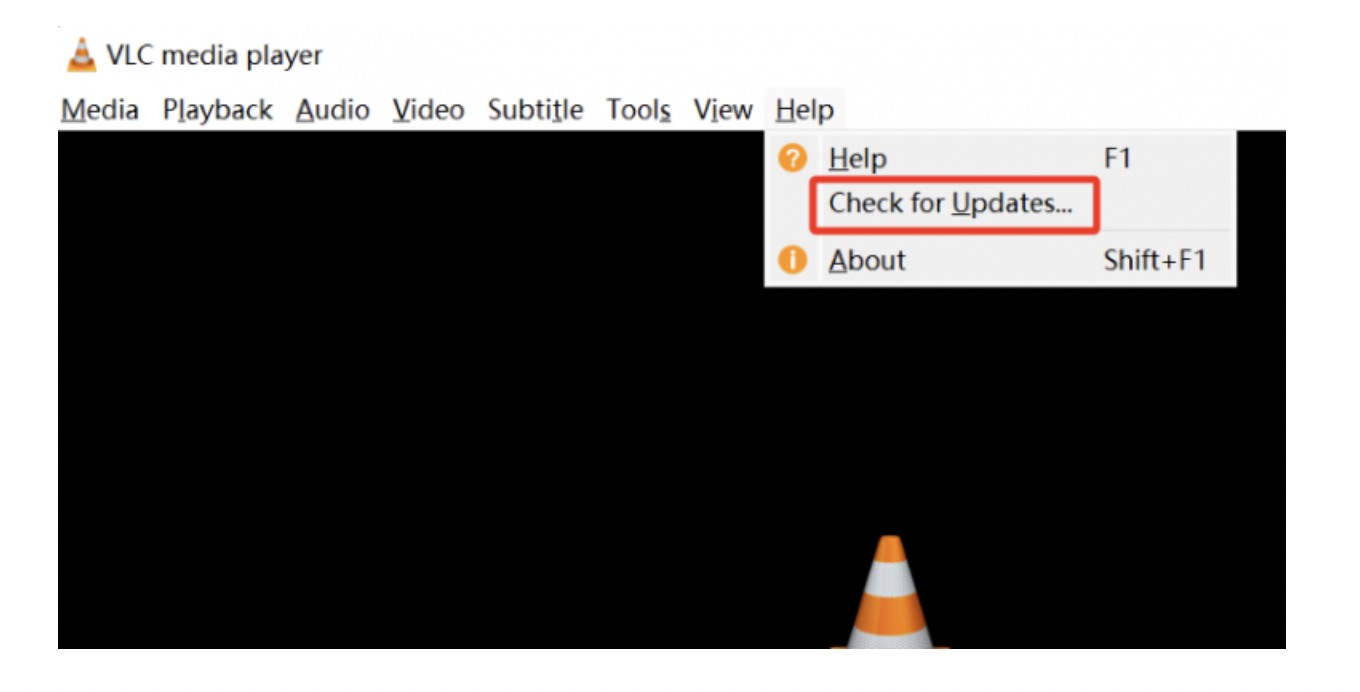Open the View menu

pyautogui.click(x=723, y=110)
